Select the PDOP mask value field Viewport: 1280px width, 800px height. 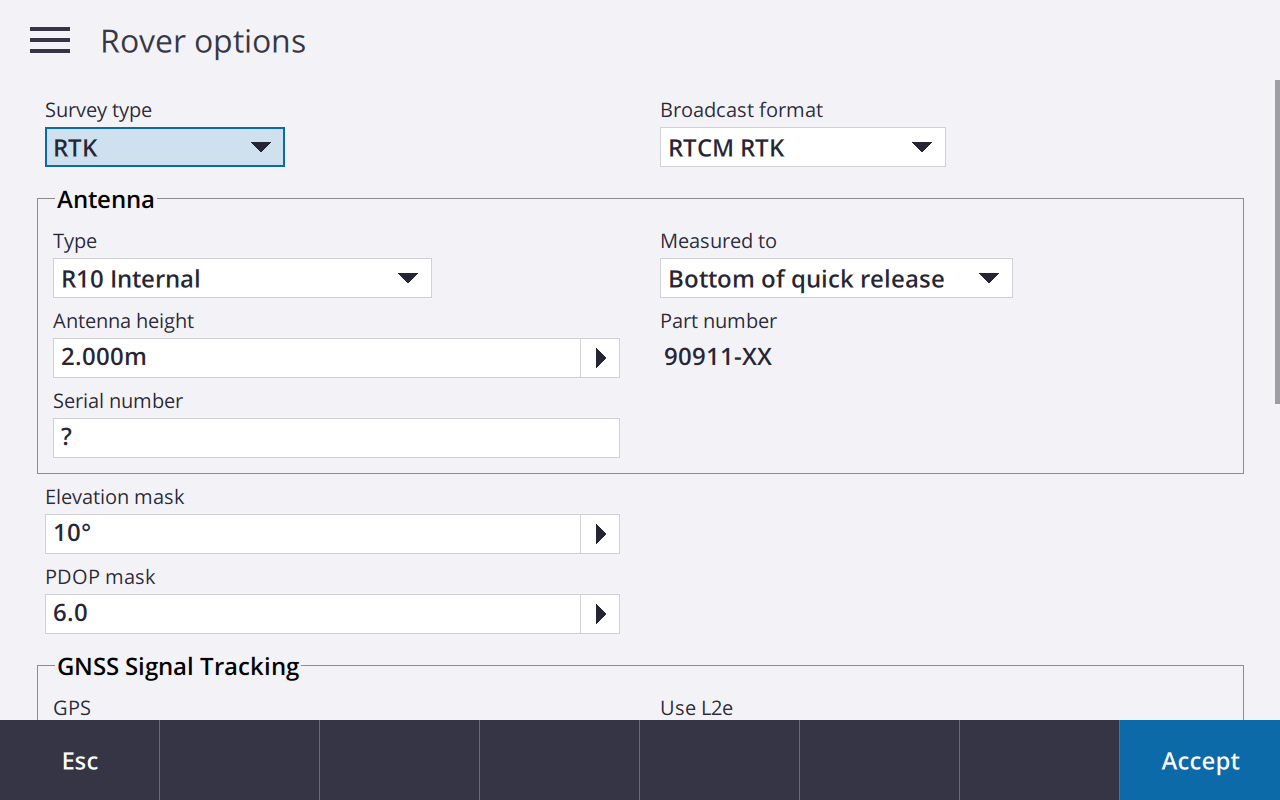pos(312,614)
